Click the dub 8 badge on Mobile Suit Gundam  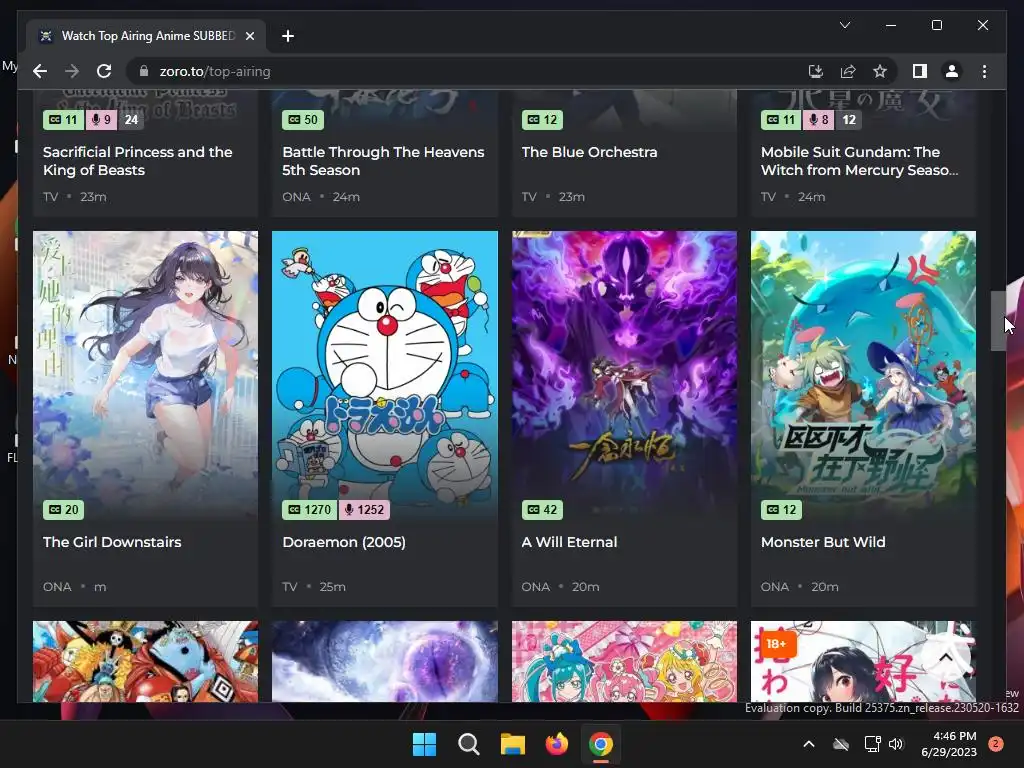819,120
